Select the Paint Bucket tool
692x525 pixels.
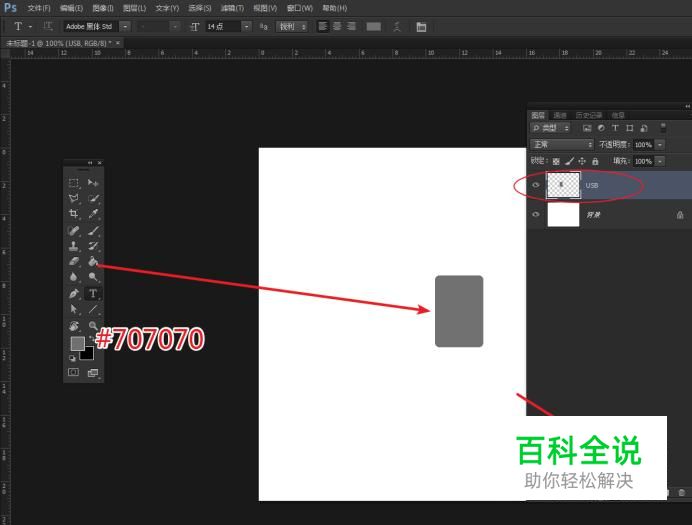click(92, 261)
